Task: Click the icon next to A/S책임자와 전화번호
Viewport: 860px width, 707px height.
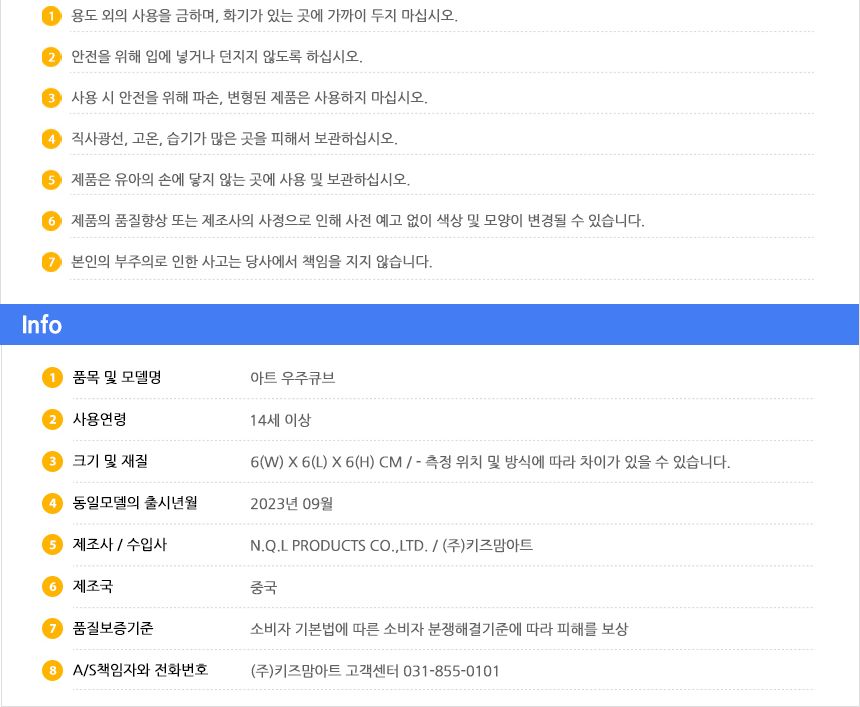Action: click(51, 671)
